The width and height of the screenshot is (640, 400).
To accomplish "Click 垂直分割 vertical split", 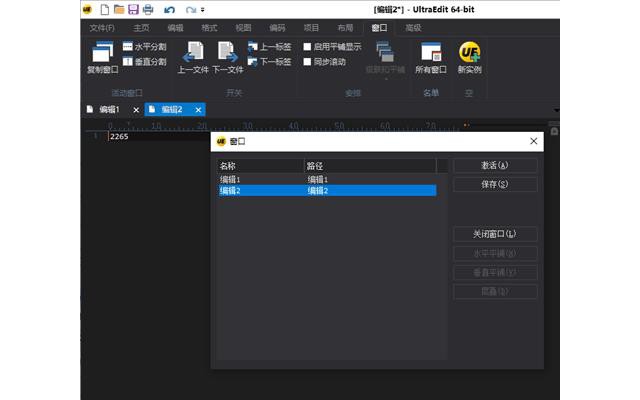I will pyautogui.click(x=144, y=62).
